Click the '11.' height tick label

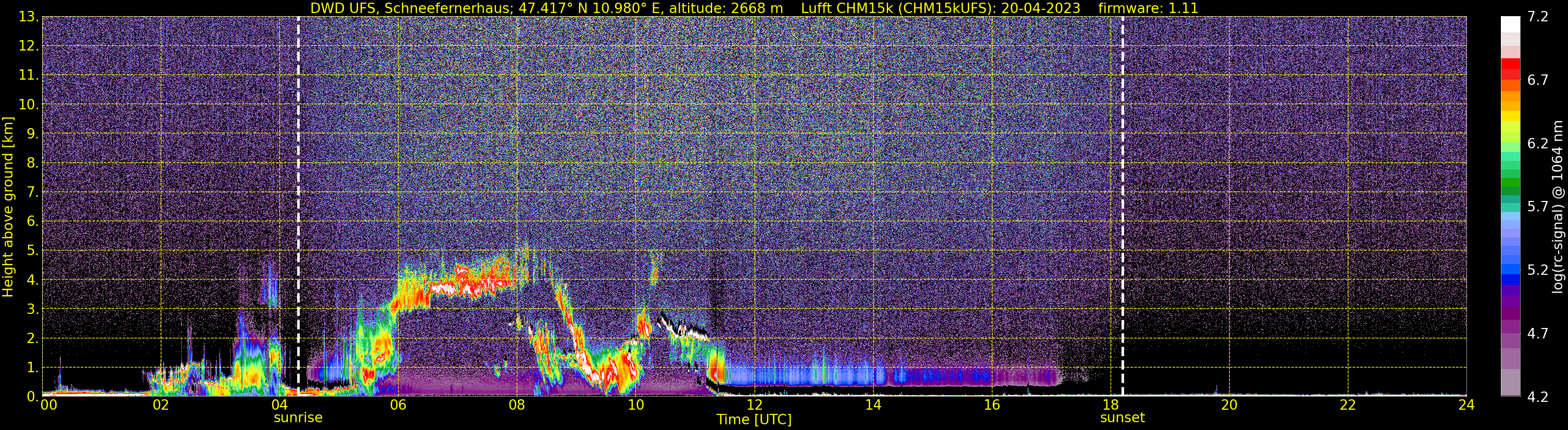28,75
